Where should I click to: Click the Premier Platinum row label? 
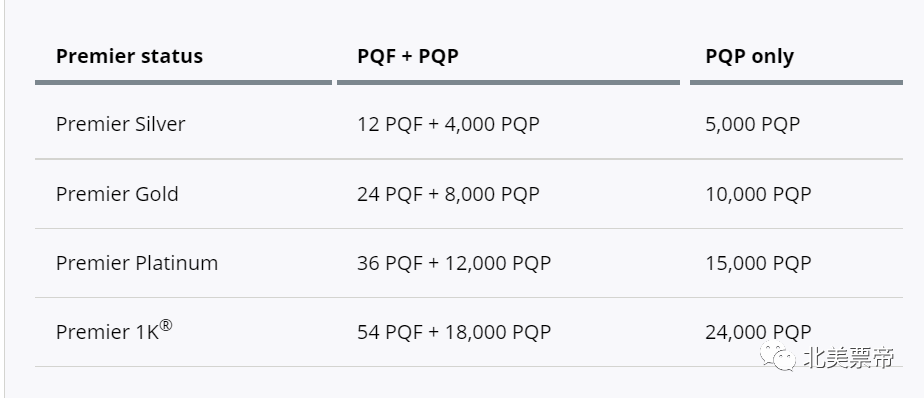[x=137, y=263]
